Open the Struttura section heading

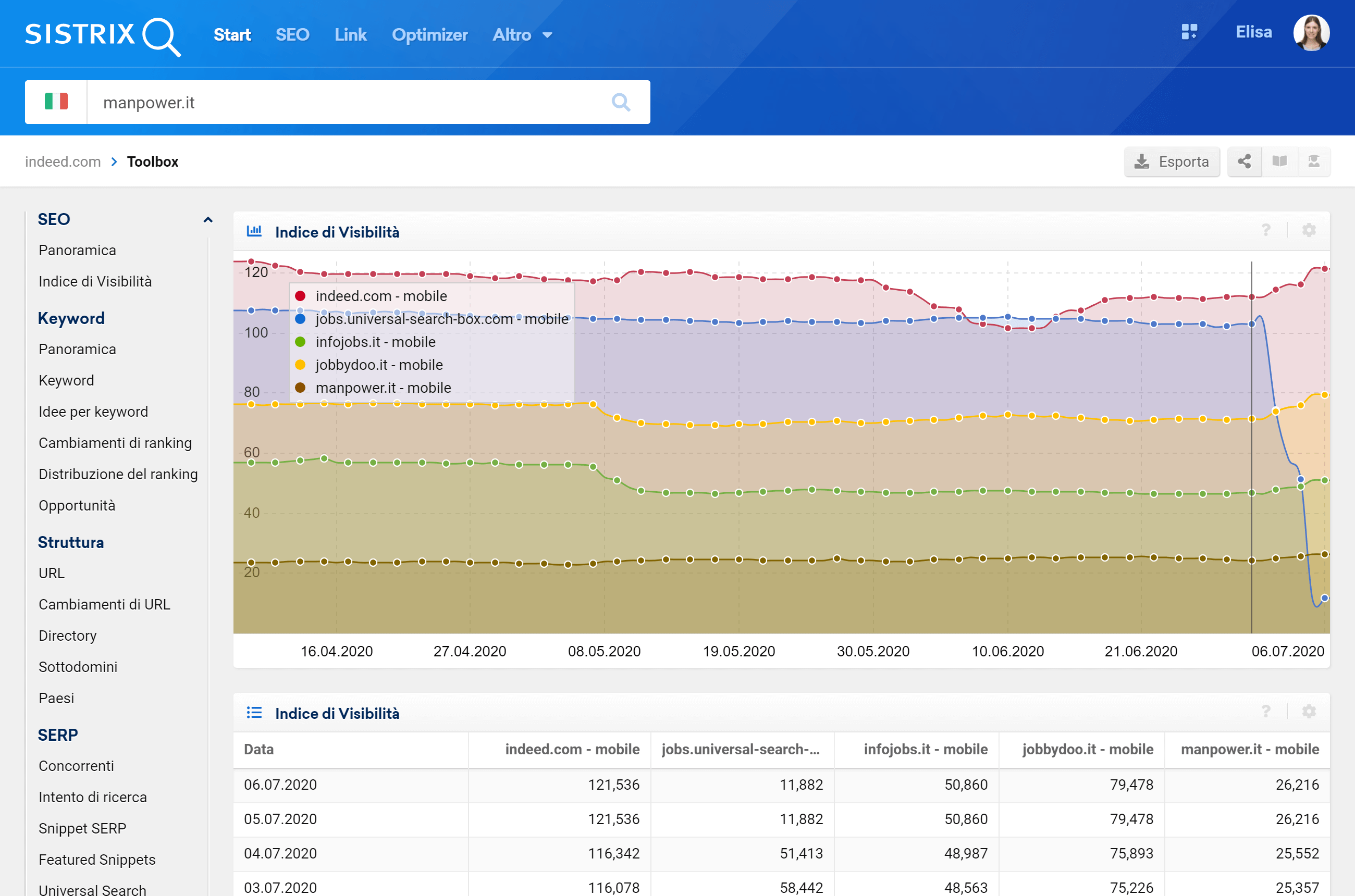click(71, 542)
